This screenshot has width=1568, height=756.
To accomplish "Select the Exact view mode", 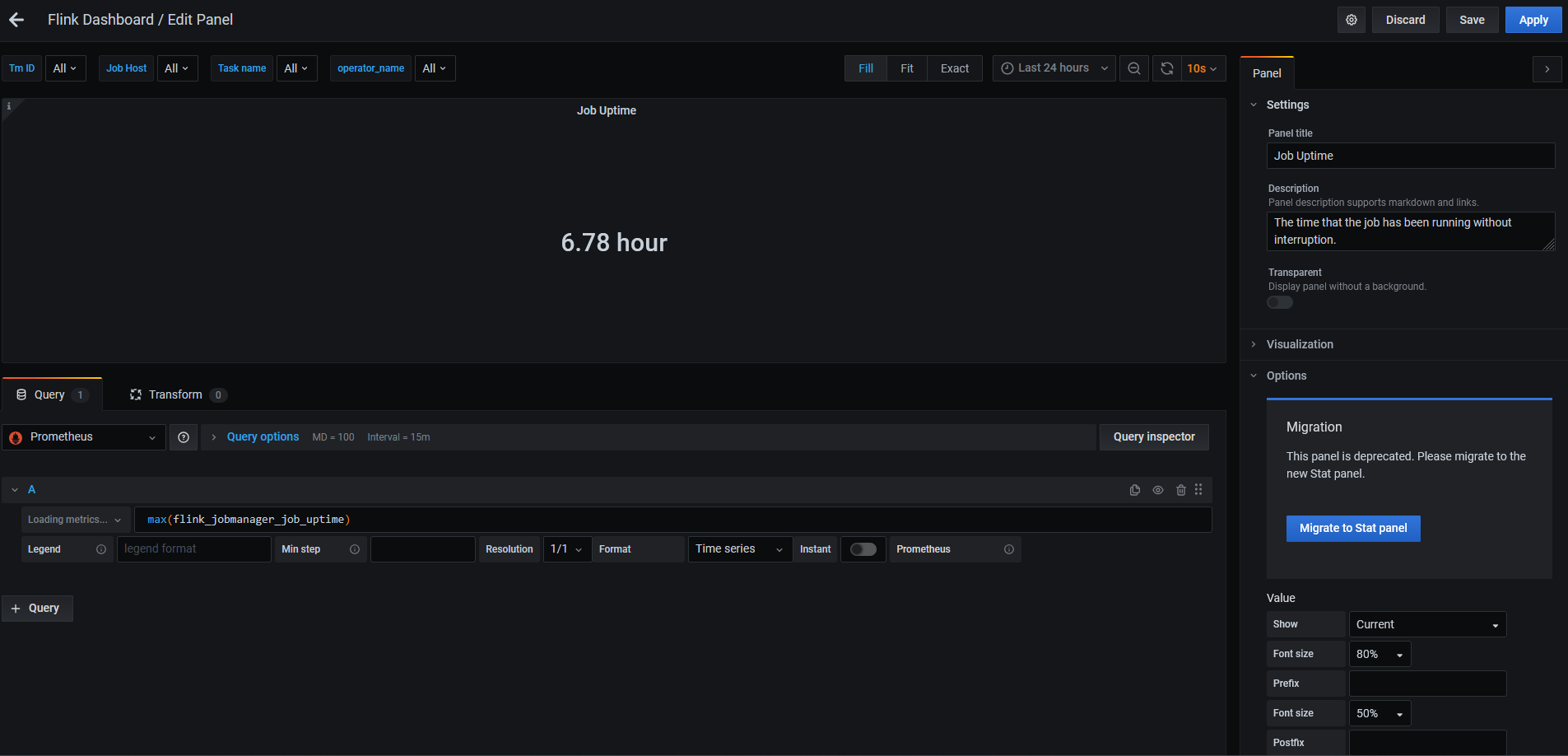I will (955, 68).
